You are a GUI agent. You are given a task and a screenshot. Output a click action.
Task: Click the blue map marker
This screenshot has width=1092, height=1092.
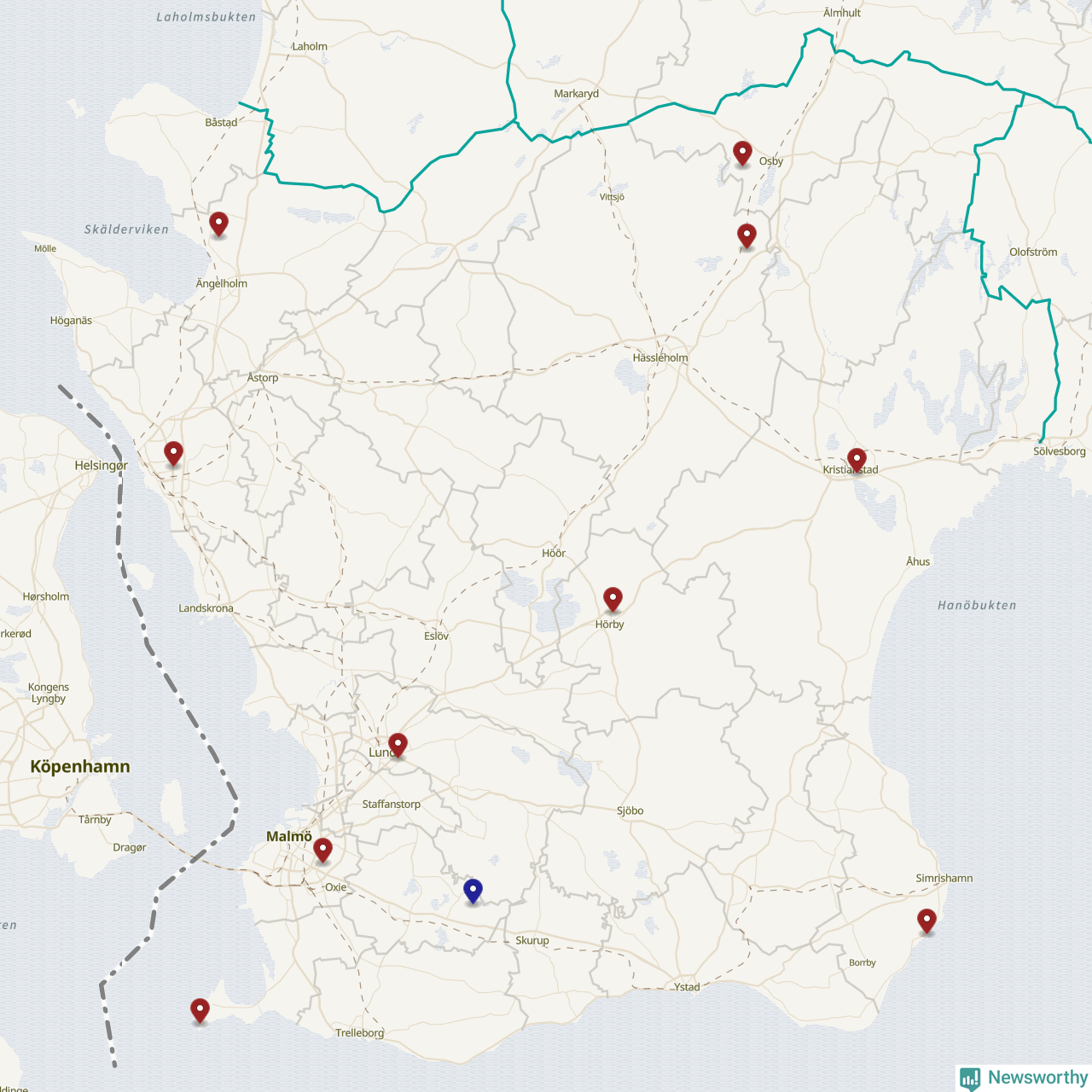click(473, 891)
